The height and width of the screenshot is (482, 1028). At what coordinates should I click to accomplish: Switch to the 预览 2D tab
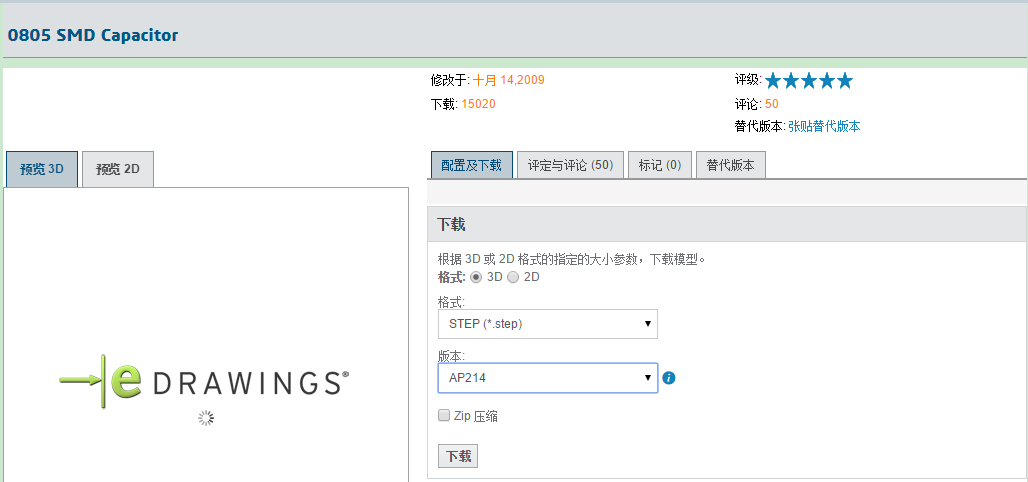[x=118, y=169]
